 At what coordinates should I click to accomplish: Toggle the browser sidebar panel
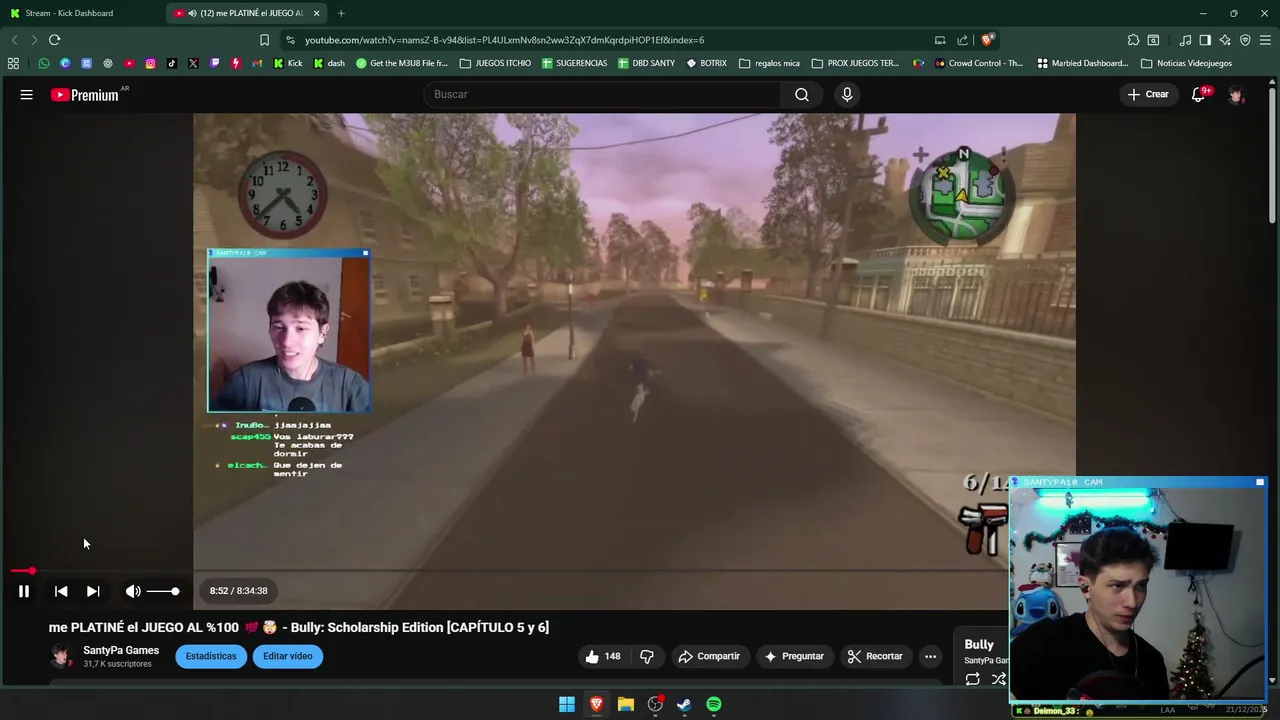point(1205,40)
